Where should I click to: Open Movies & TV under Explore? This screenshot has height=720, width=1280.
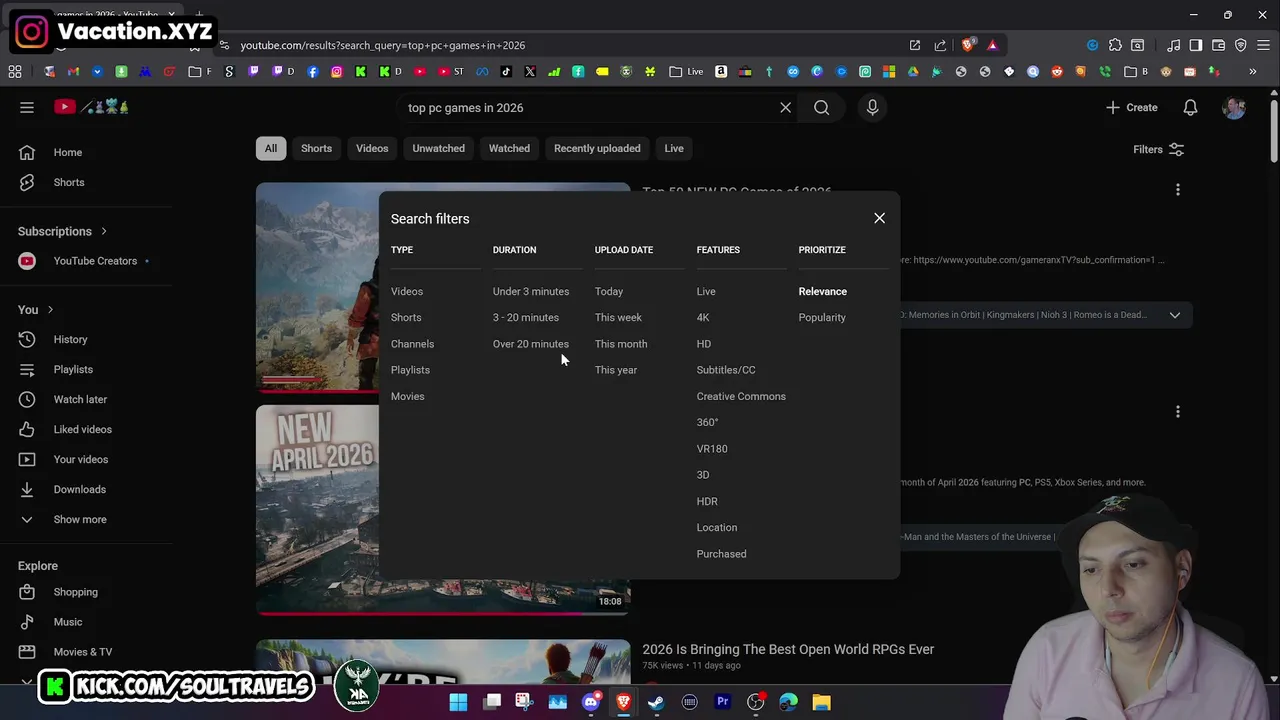tap(83, 652)
